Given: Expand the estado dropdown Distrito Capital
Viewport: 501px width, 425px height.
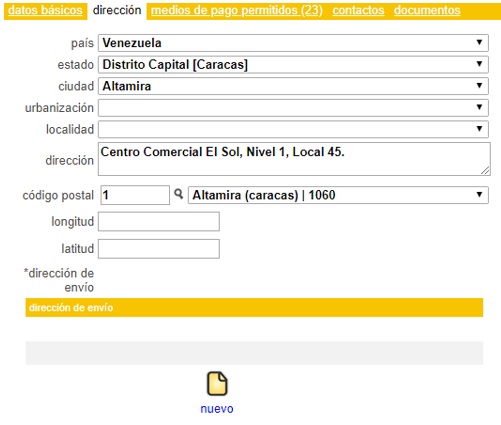Looking at the screenshot, I should tap(293, 65).
